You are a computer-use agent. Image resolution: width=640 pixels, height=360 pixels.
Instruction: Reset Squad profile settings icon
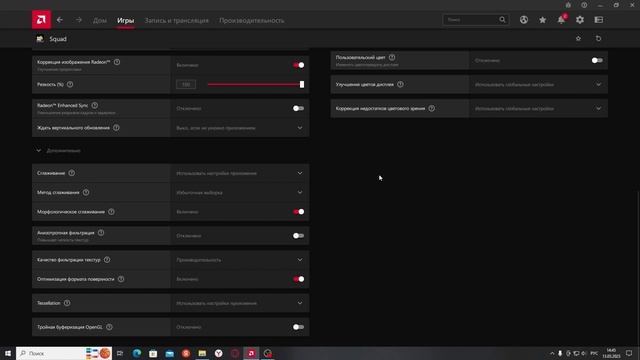click(598, 38)
